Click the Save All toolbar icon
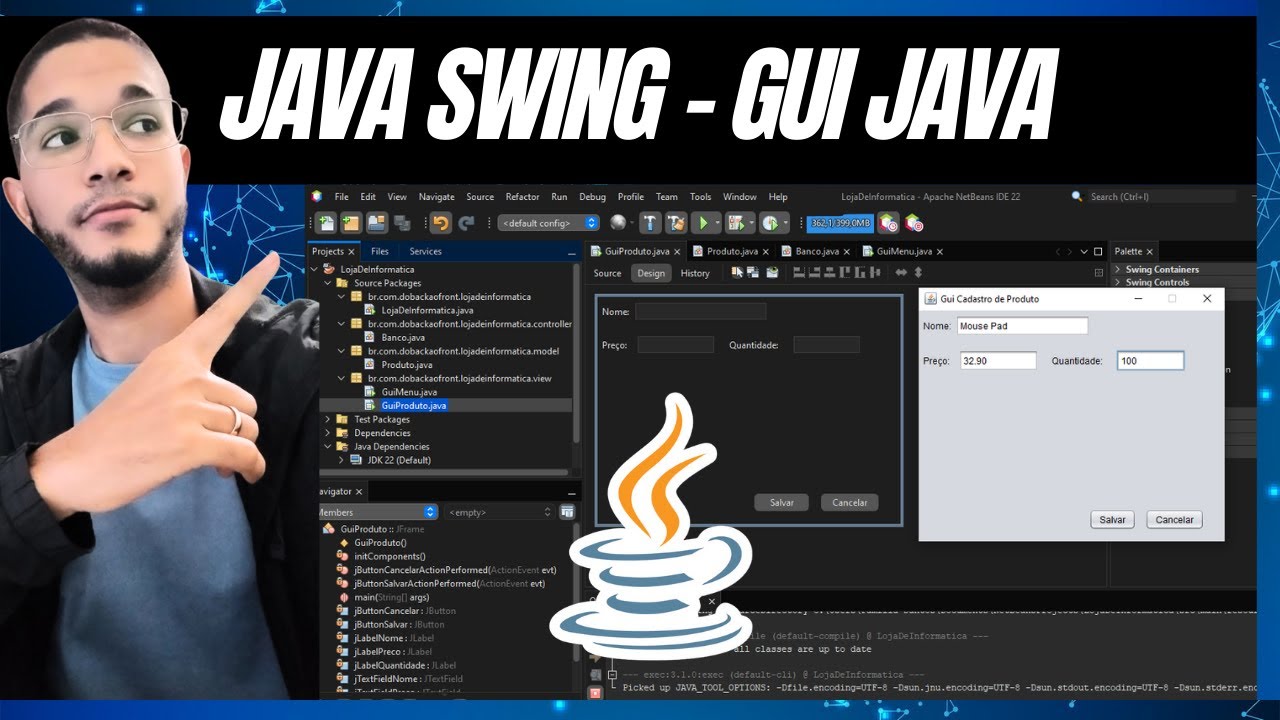This screenshot has width=1280, height=720. click(402, 223)
